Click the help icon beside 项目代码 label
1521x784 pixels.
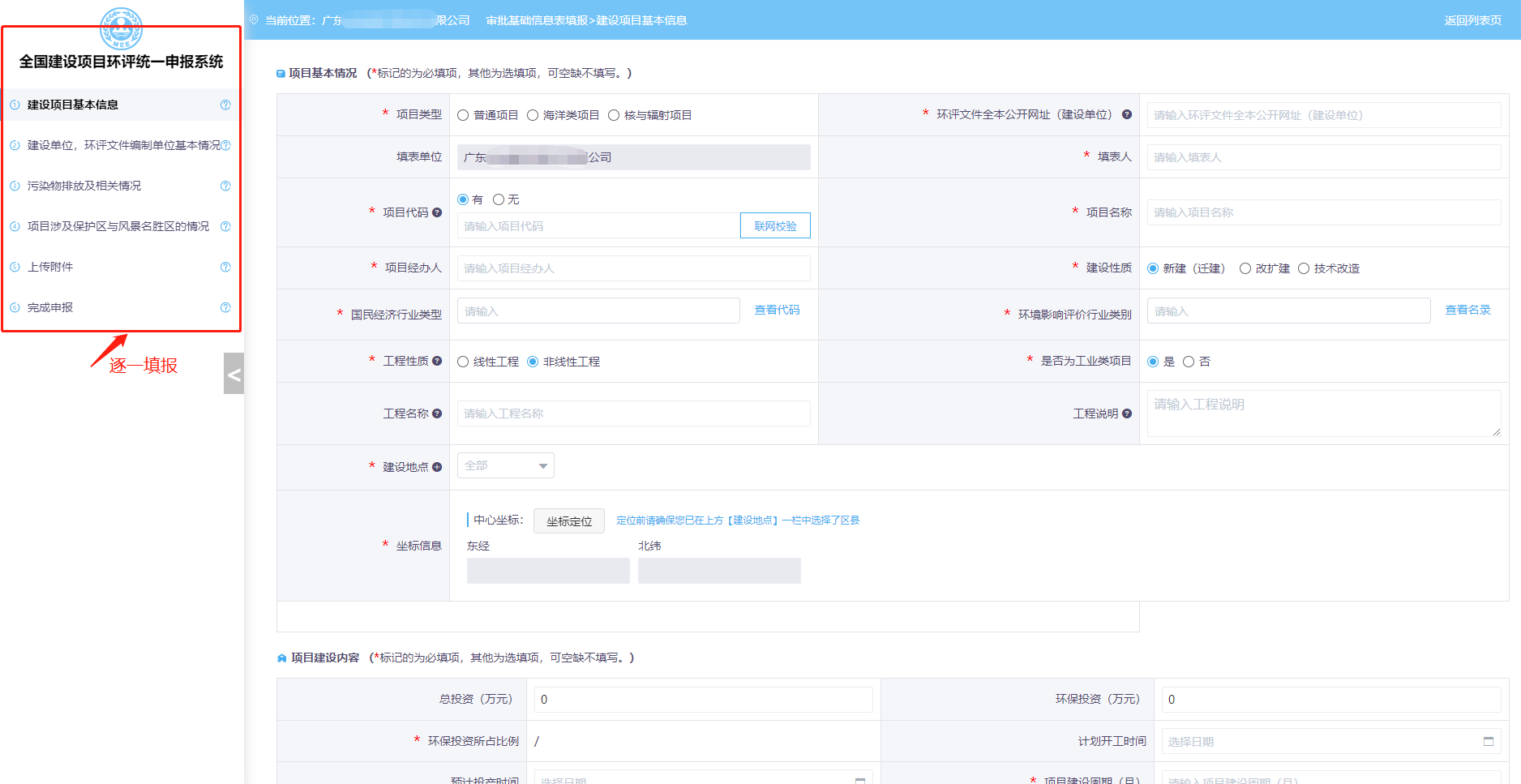tap(437, 212)
